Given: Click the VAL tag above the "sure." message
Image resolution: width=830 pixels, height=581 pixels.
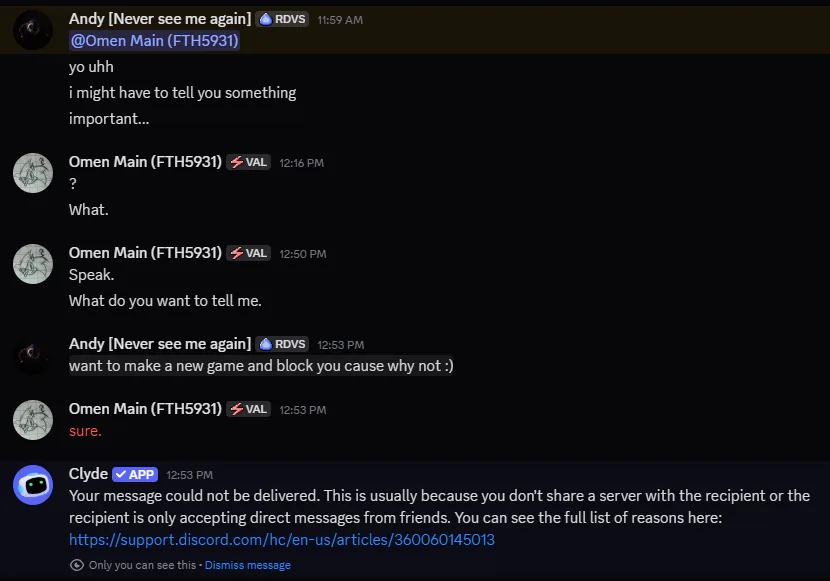Looking at the screenshot, I should click(248, 409).
